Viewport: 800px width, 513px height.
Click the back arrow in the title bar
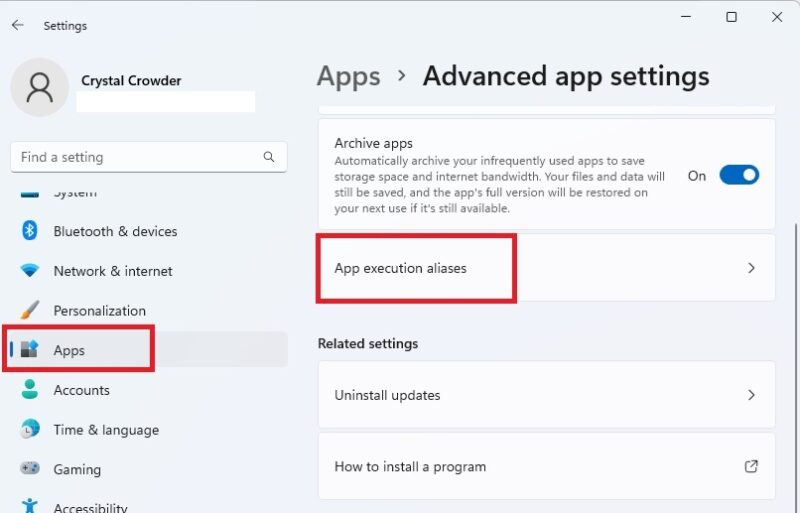(18, 25)
